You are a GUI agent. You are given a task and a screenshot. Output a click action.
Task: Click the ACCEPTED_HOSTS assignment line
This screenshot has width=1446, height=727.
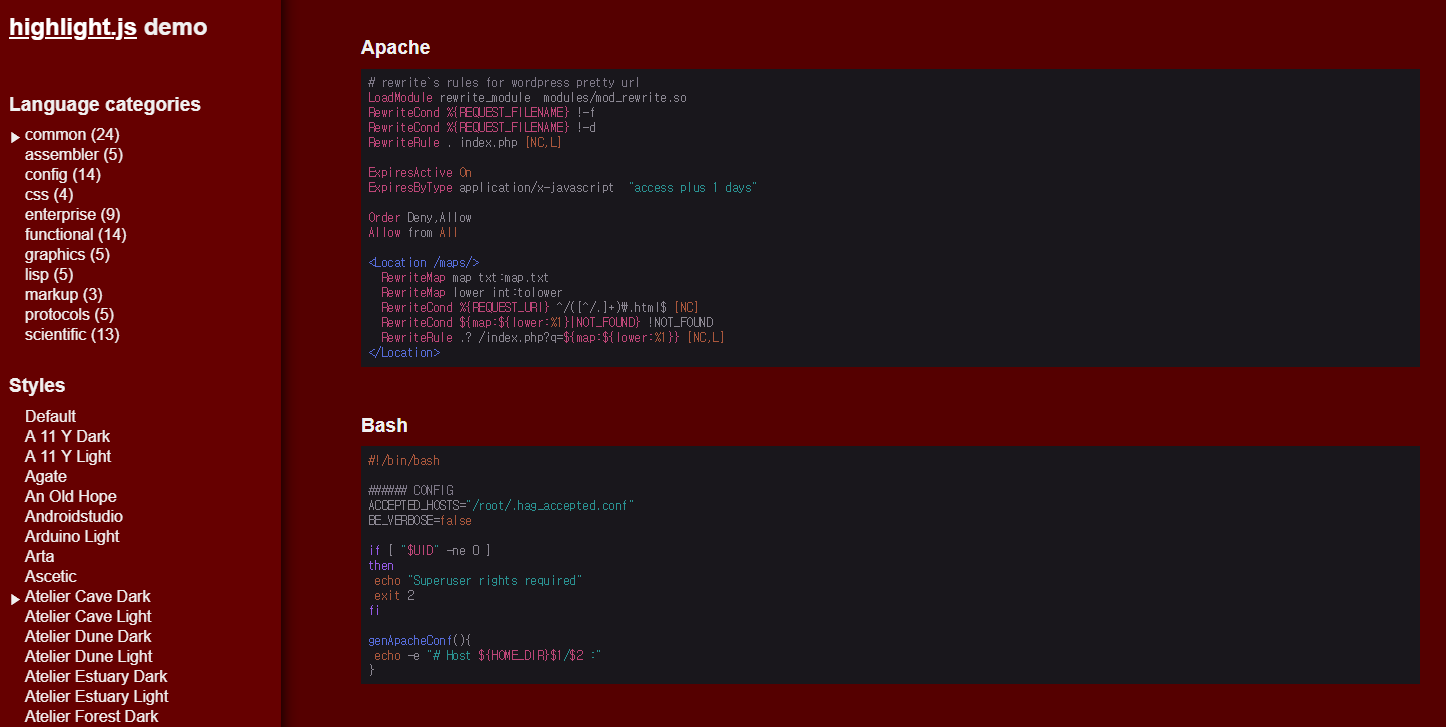(x=501, y=506)
